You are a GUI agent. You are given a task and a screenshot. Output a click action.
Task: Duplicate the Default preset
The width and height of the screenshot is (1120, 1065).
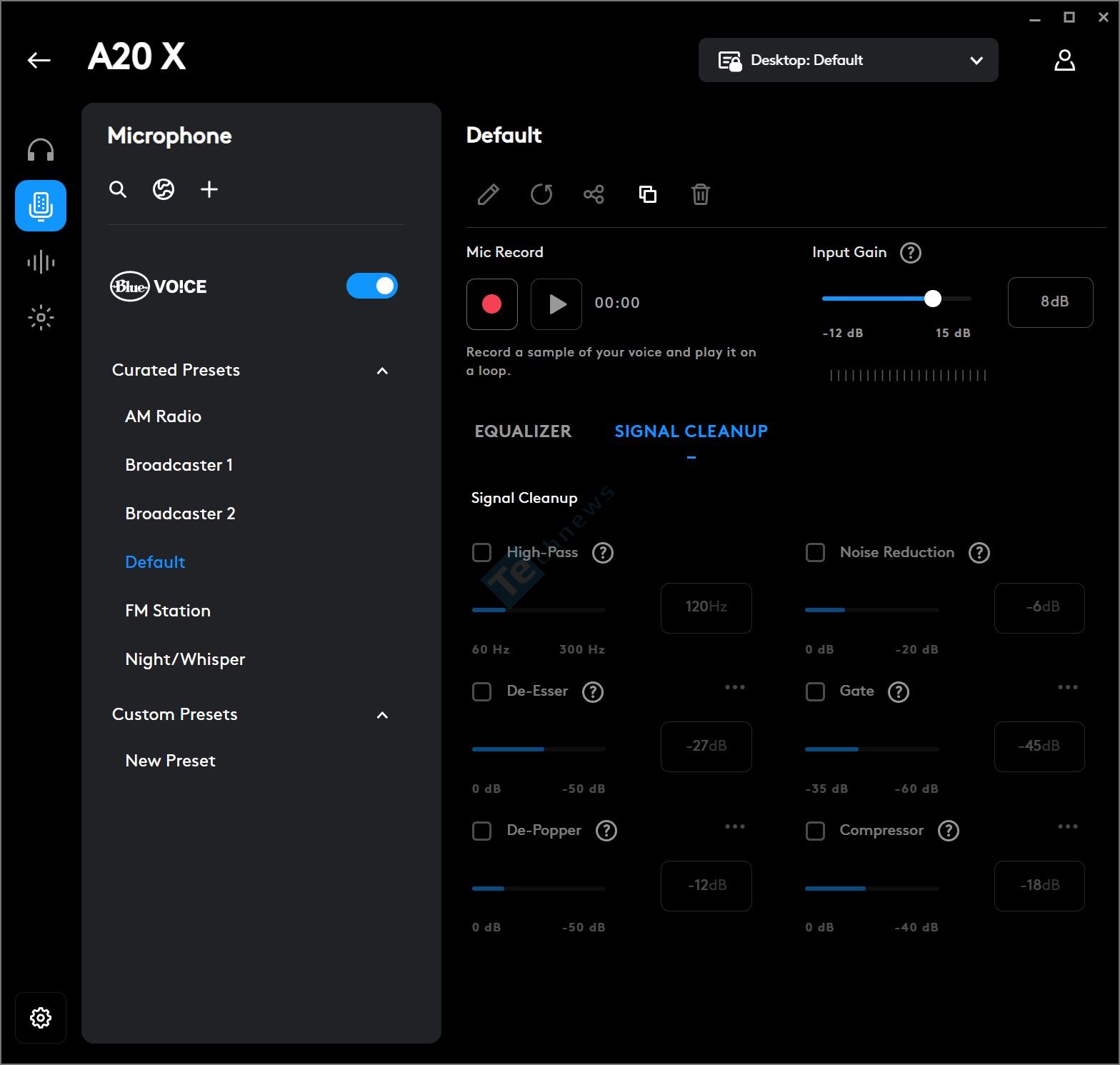(x=647, y=194)
